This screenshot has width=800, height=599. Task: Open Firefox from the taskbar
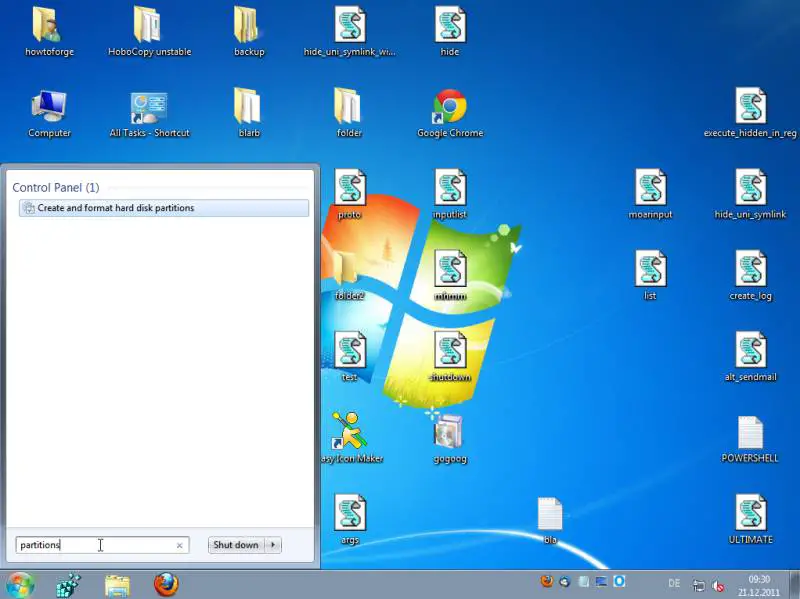[166, 584]
